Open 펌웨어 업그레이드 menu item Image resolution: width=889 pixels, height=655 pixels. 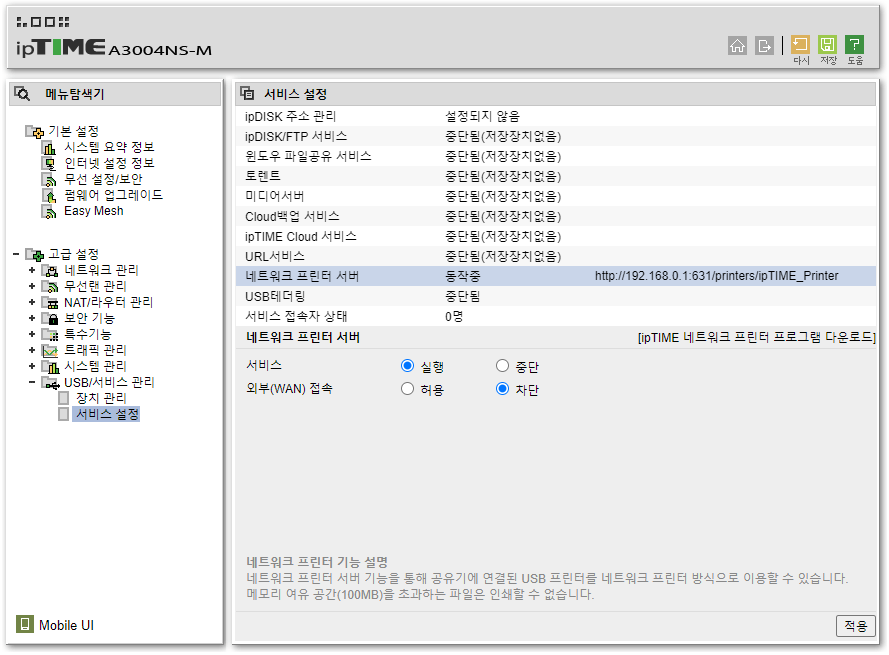coord(113,195)
